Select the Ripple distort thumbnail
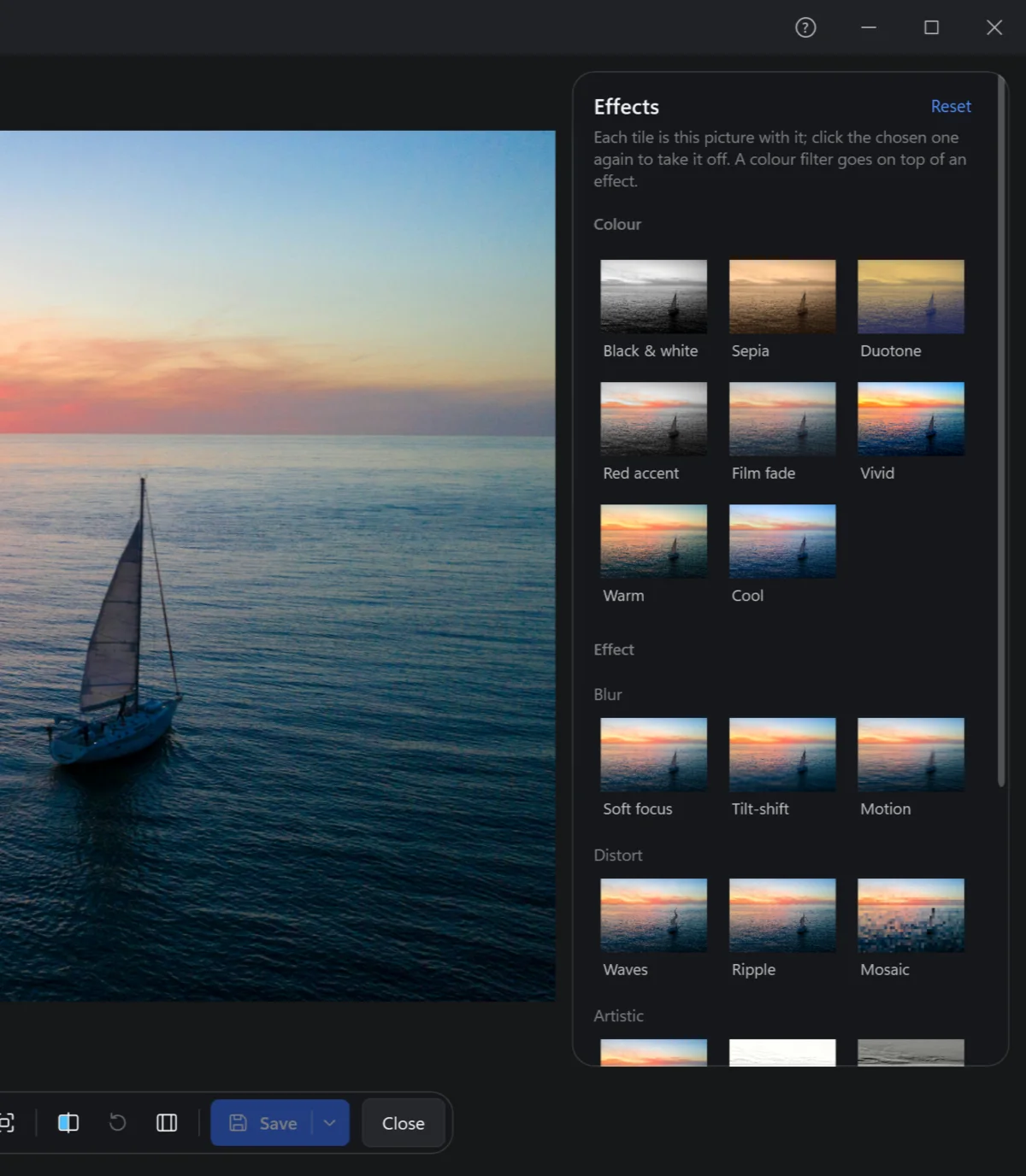 pos(781,914)
